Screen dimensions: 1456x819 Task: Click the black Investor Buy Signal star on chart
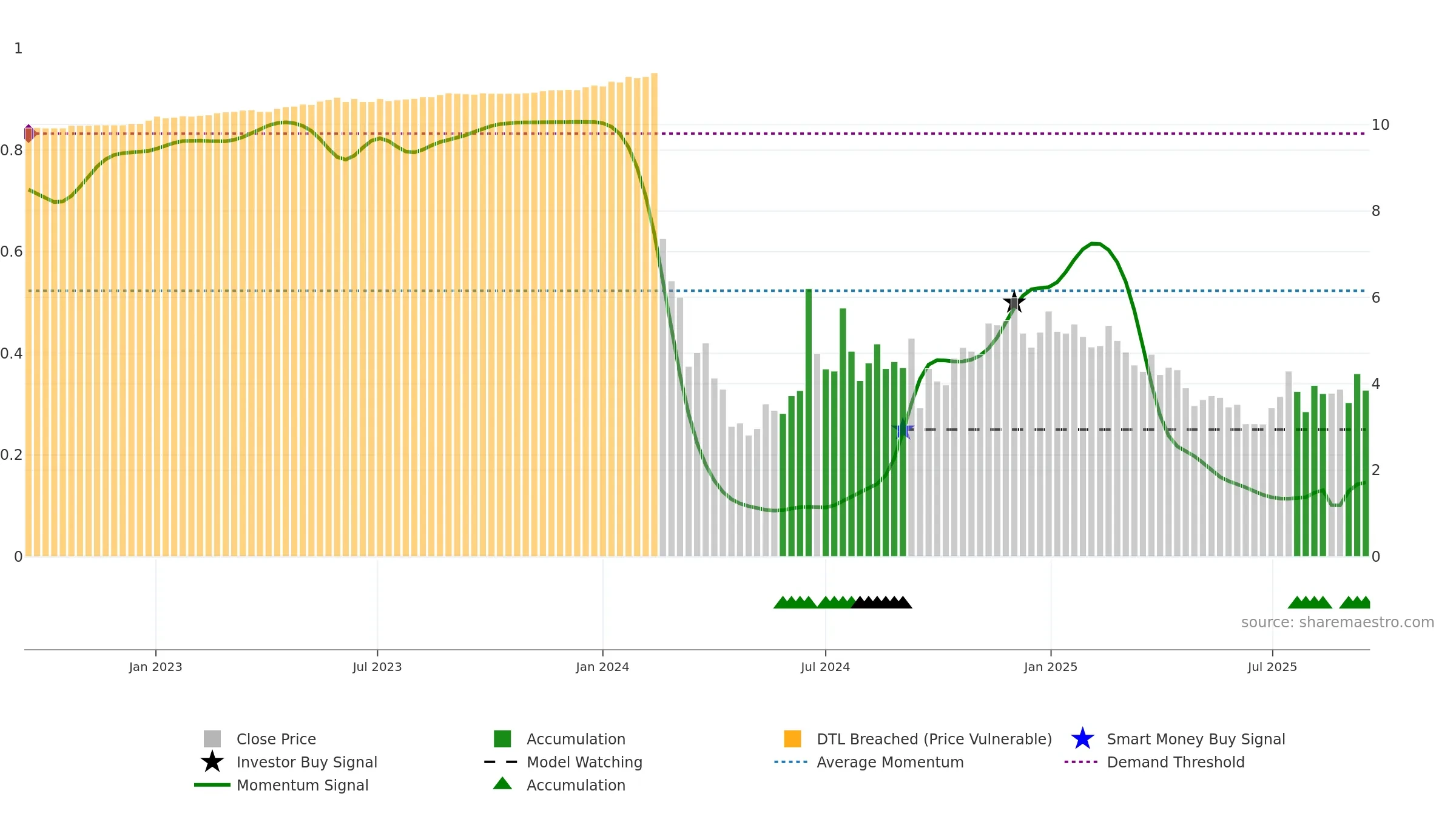[1014, 302]
